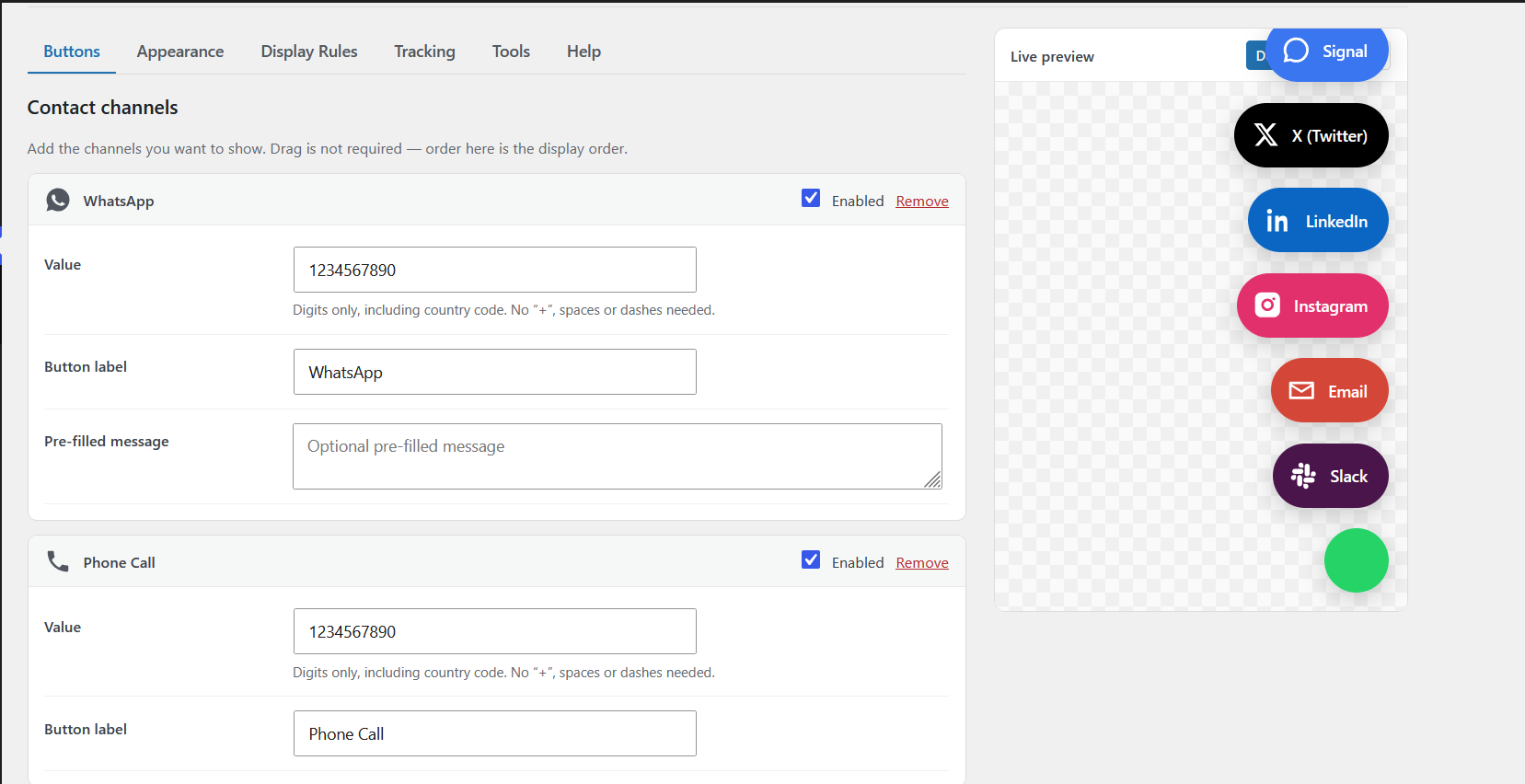The width and height of the screenshot is (1525, 784).
Task: Click the X (Twitter) preview button
Action: coord(1311,135)
